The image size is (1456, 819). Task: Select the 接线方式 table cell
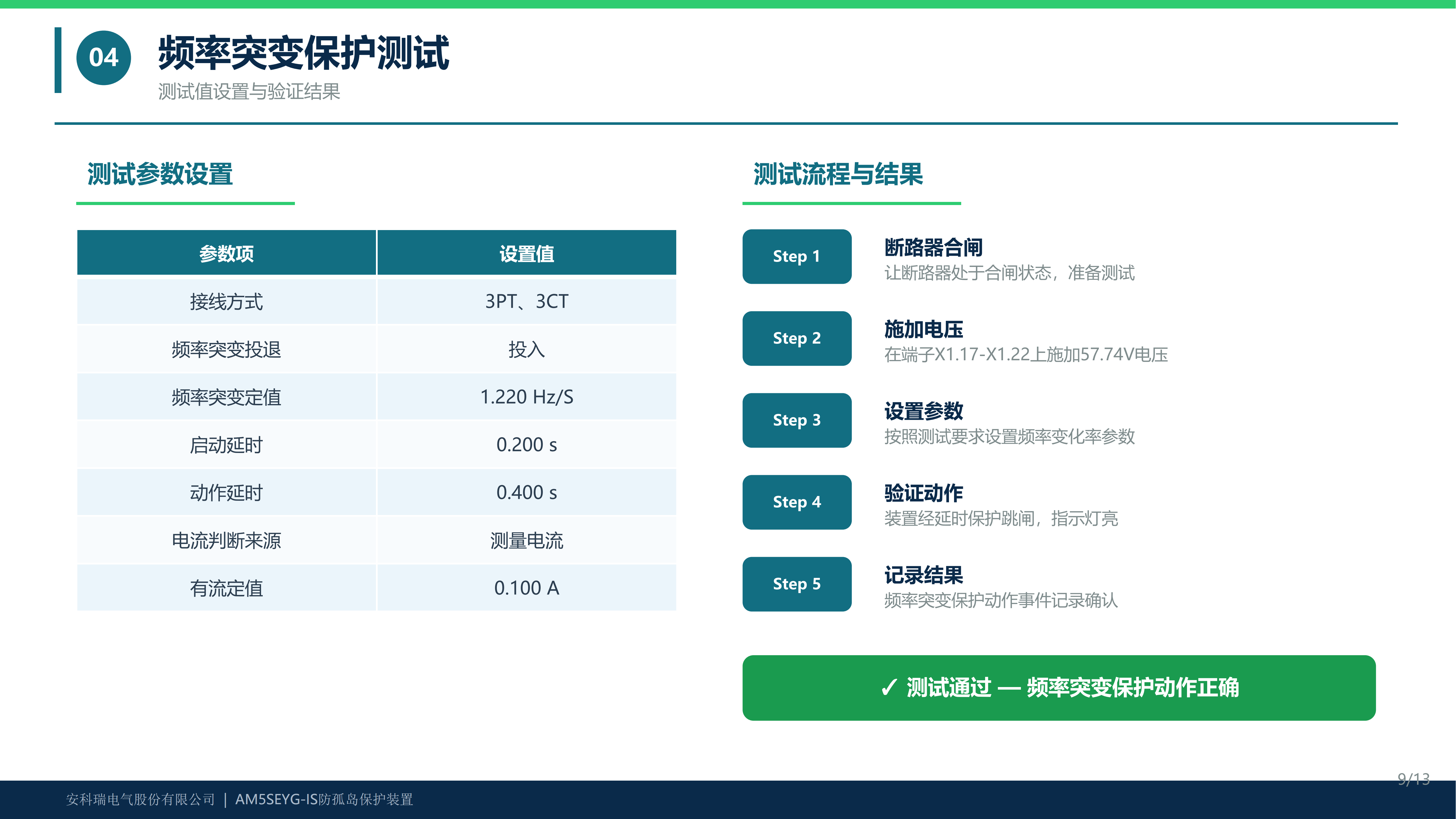pos(227,301)
